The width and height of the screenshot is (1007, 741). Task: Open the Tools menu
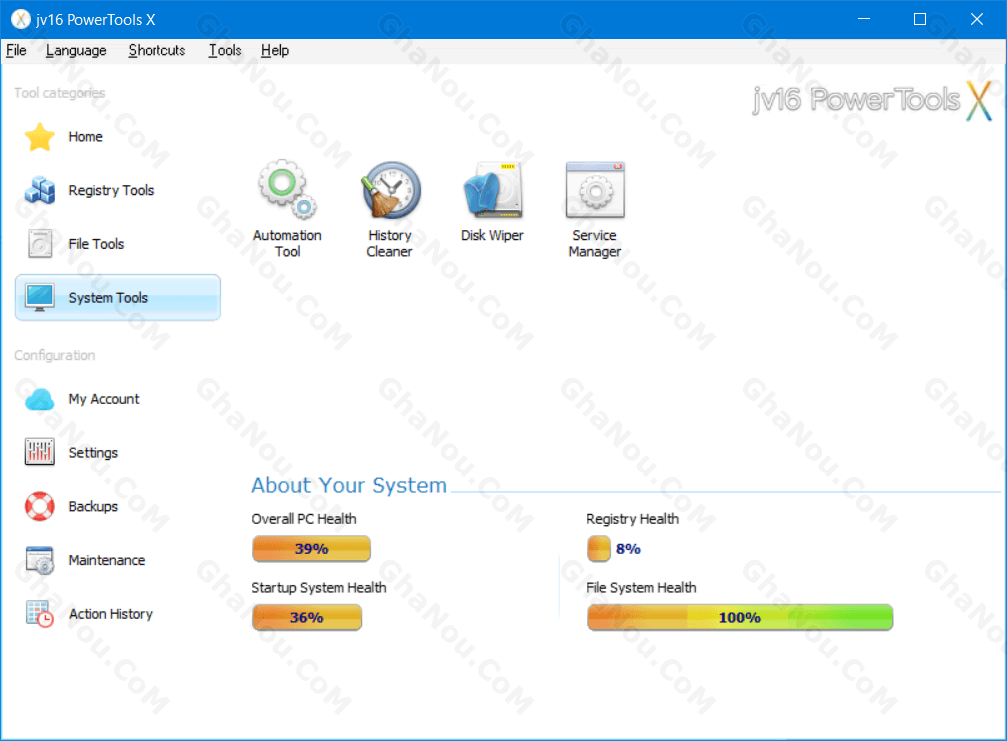225,50
